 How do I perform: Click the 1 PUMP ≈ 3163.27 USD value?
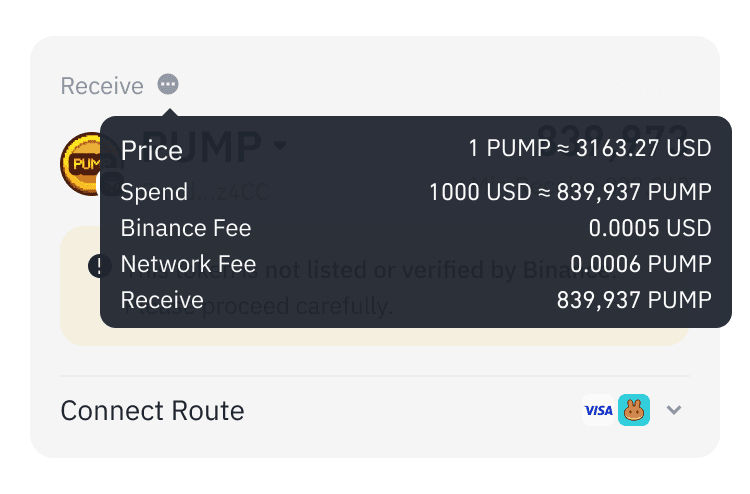point(590,148)
